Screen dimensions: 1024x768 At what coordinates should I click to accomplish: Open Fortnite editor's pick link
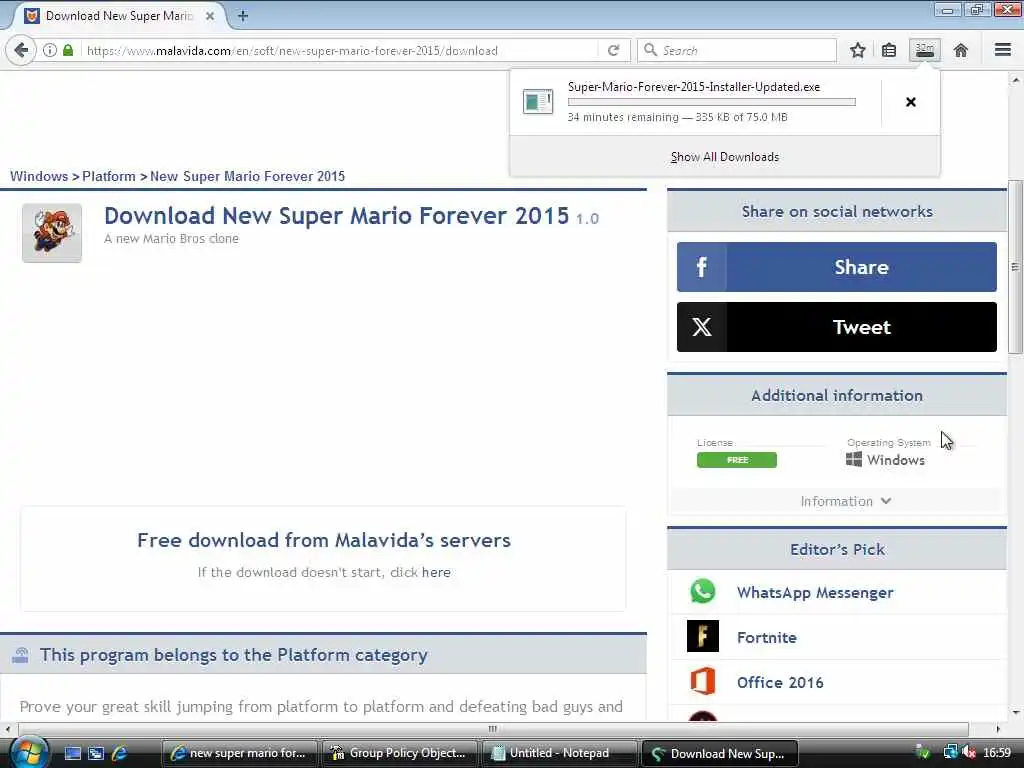[767, 637]
